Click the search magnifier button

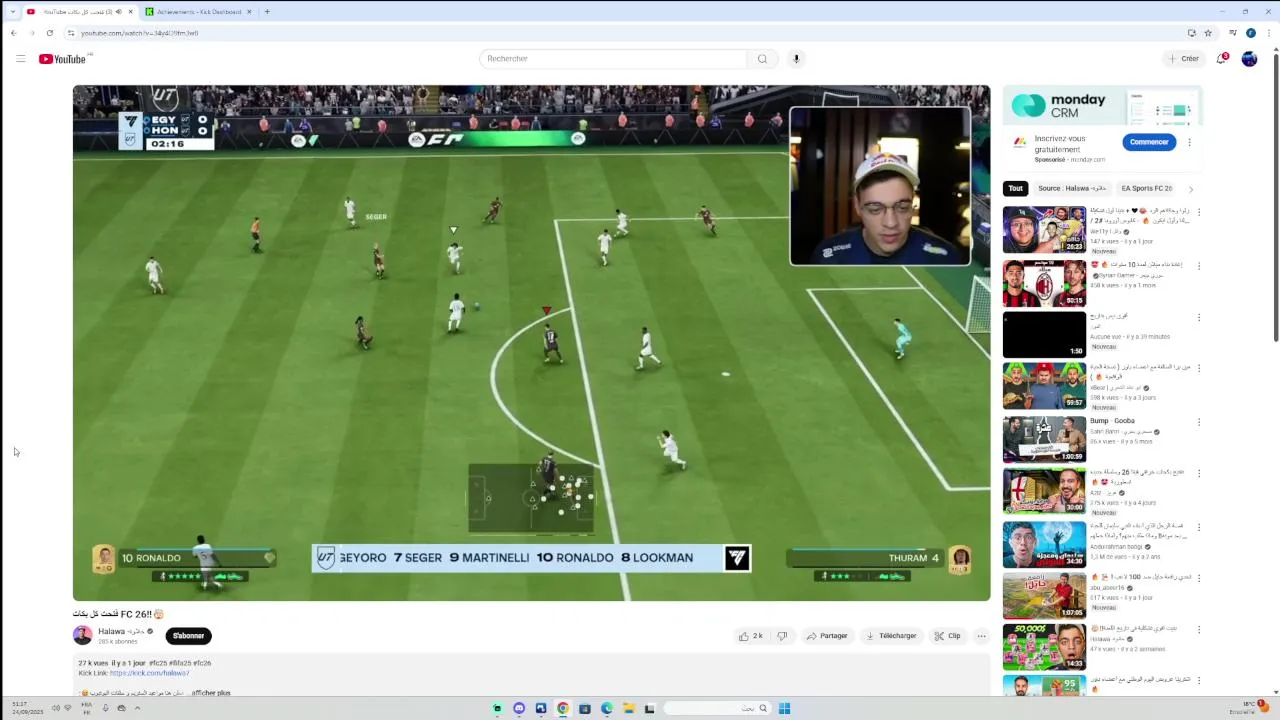click(x=762, y=59)
